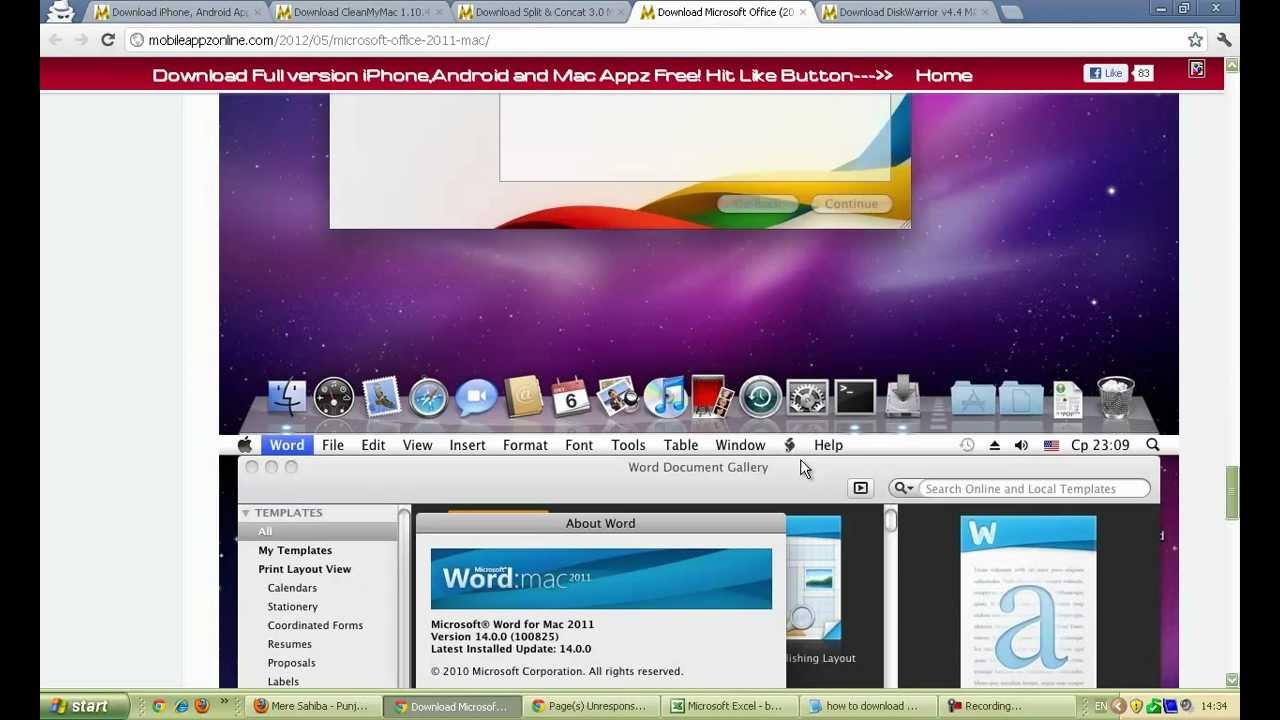1280x720 pixels.
Task: Open the search magnifier dropdown in gallery
Action: (x=903, y=488)
